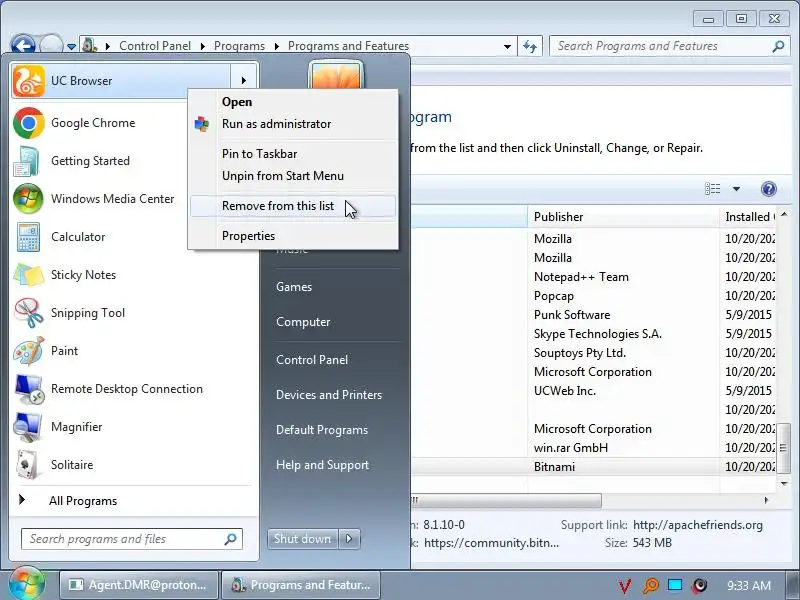Click the refresh icon beside address bar

pos(530,46)
